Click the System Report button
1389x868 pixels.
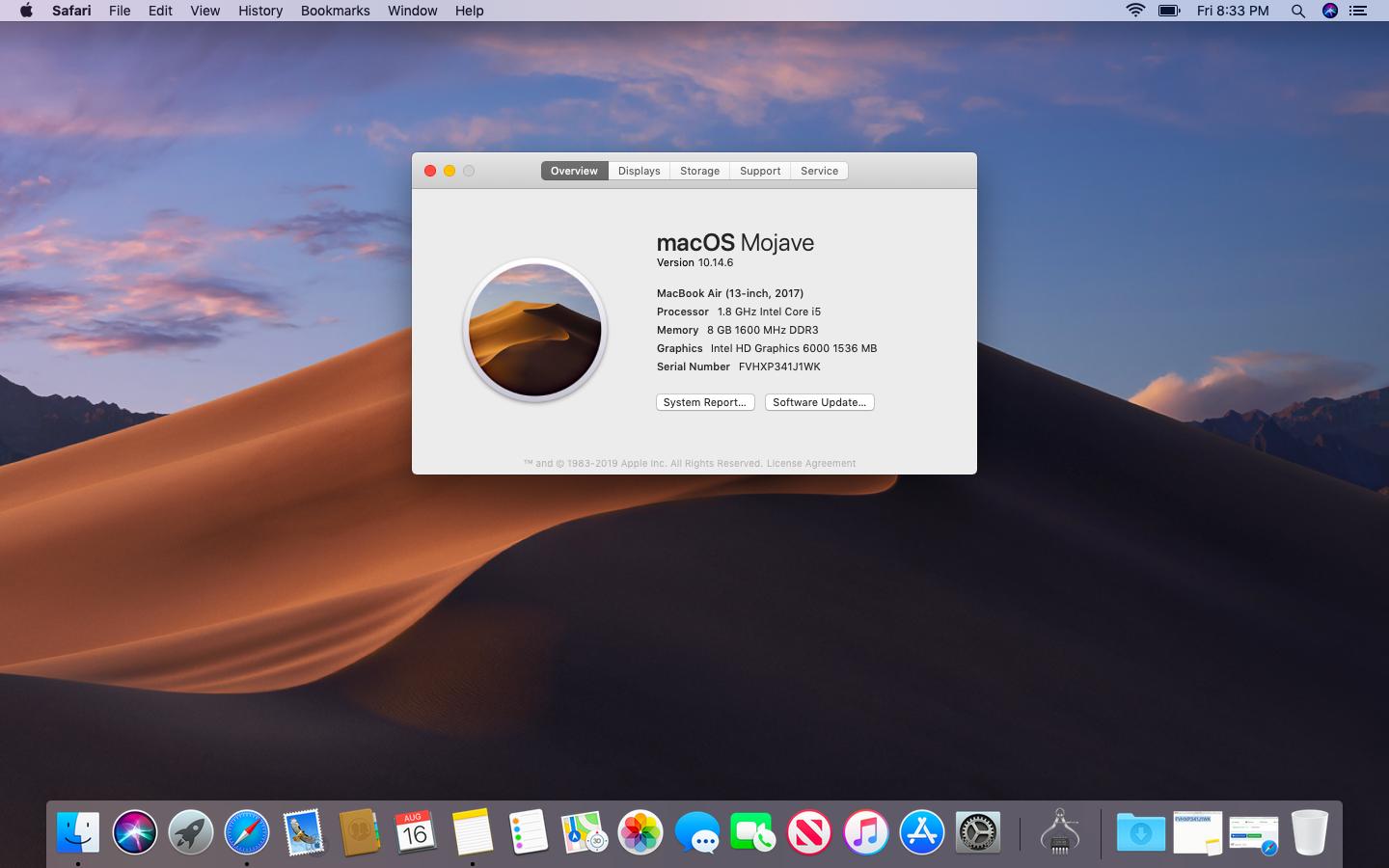(x=705, y=402)
